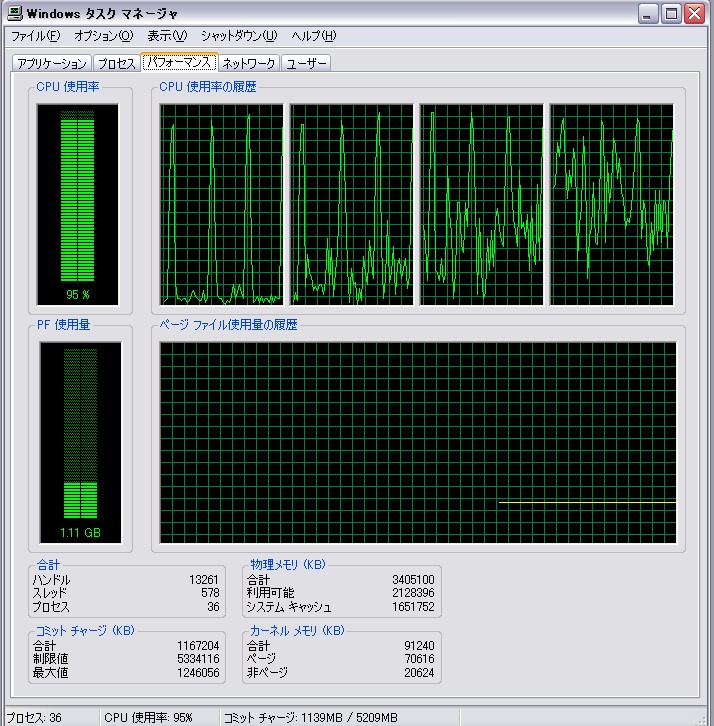Click the コミット チャージ 合計 value 1167204
The image size is (714, 726).
[x=198, y=645]
